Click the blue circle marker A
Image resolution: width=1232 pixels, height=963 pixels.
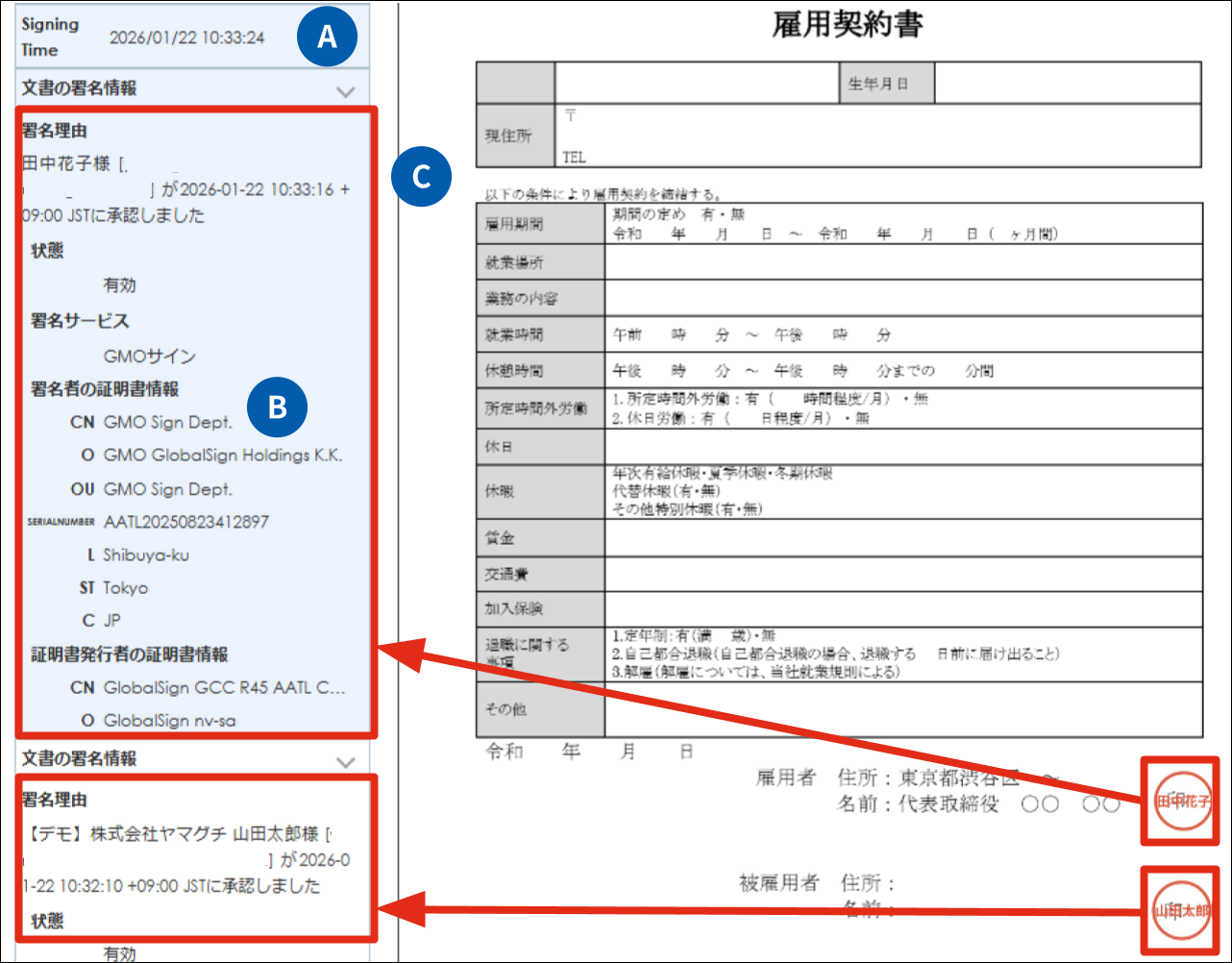click(x=327, y=37)
